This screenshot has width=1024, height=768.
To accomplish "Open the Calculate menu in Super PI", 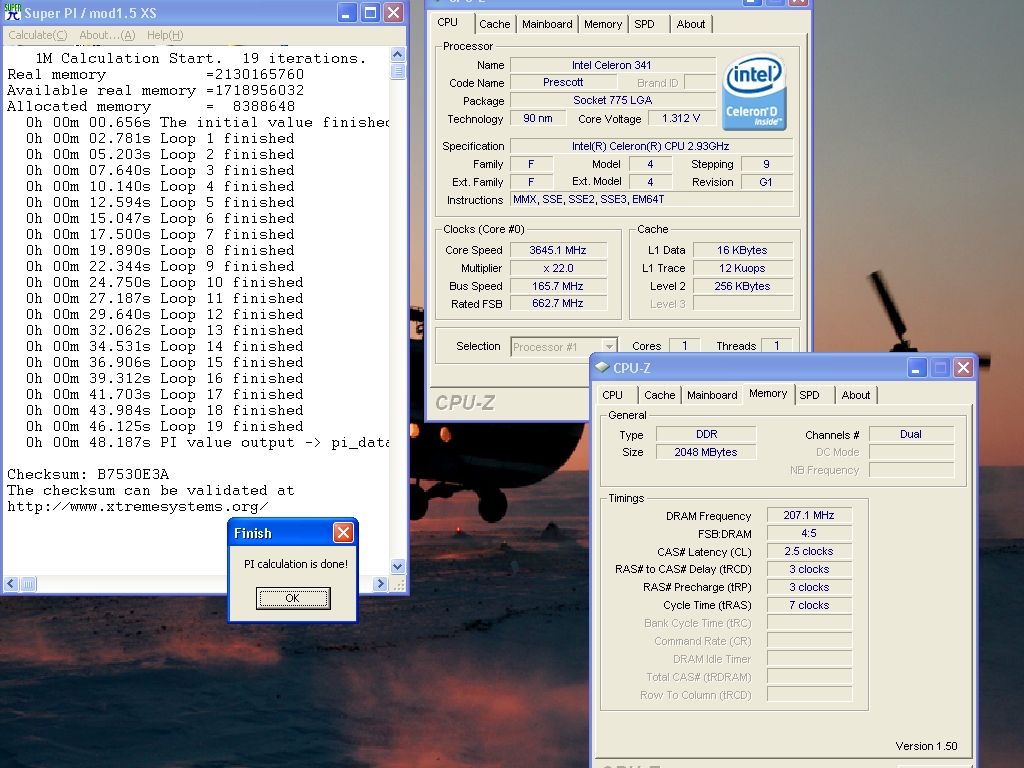I will pos(37,35).
